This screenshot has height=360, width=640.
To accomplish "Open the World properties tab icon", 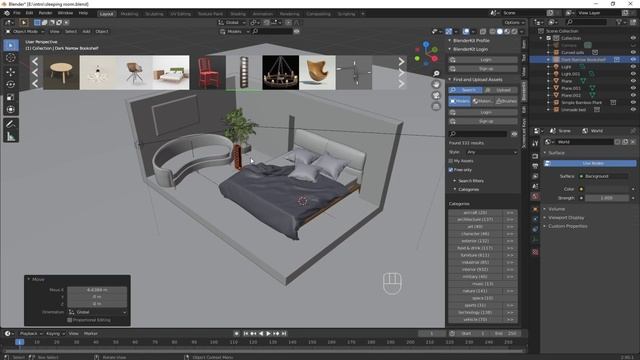I will 535,196.
